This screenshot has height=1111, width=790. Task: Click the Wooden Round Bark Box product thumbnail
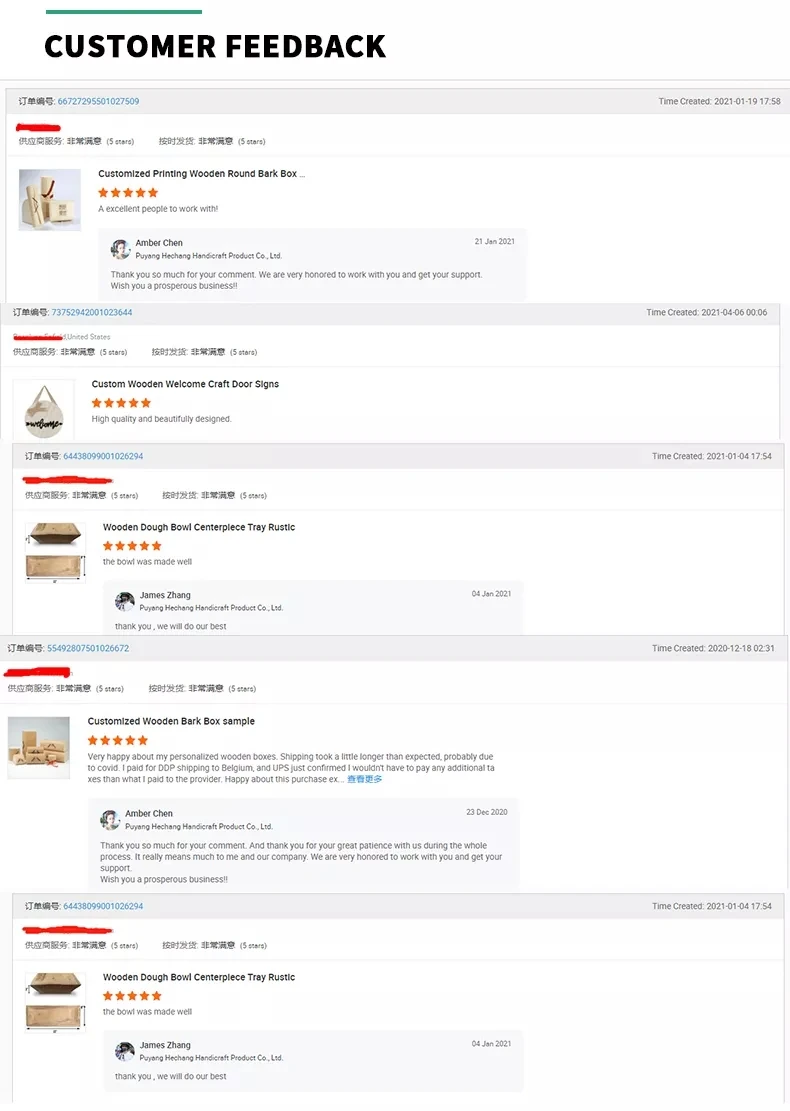click(50, 199)
